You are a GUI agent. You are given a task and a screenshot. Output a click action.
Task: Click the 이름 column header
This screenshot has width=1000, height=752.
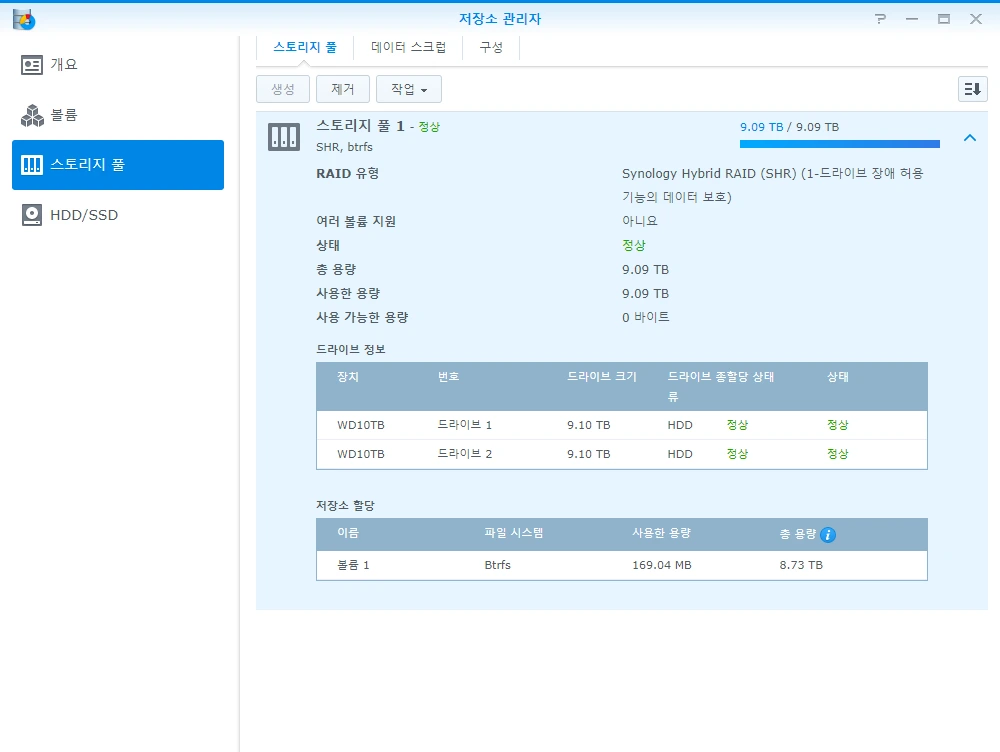(x=348, y=533)
